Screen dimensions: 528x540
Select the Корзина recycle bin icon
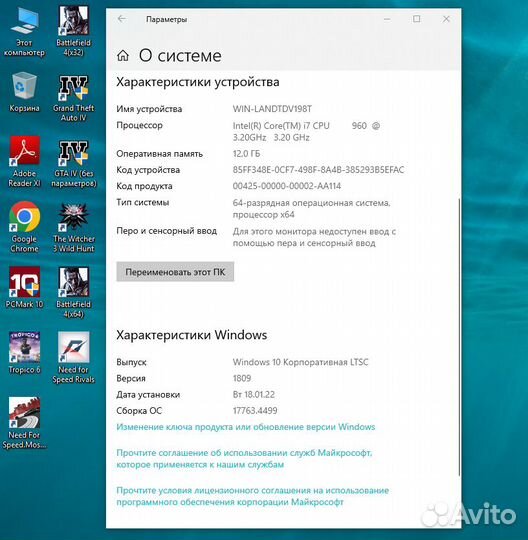pyautogui.click(x=24, y=92)
